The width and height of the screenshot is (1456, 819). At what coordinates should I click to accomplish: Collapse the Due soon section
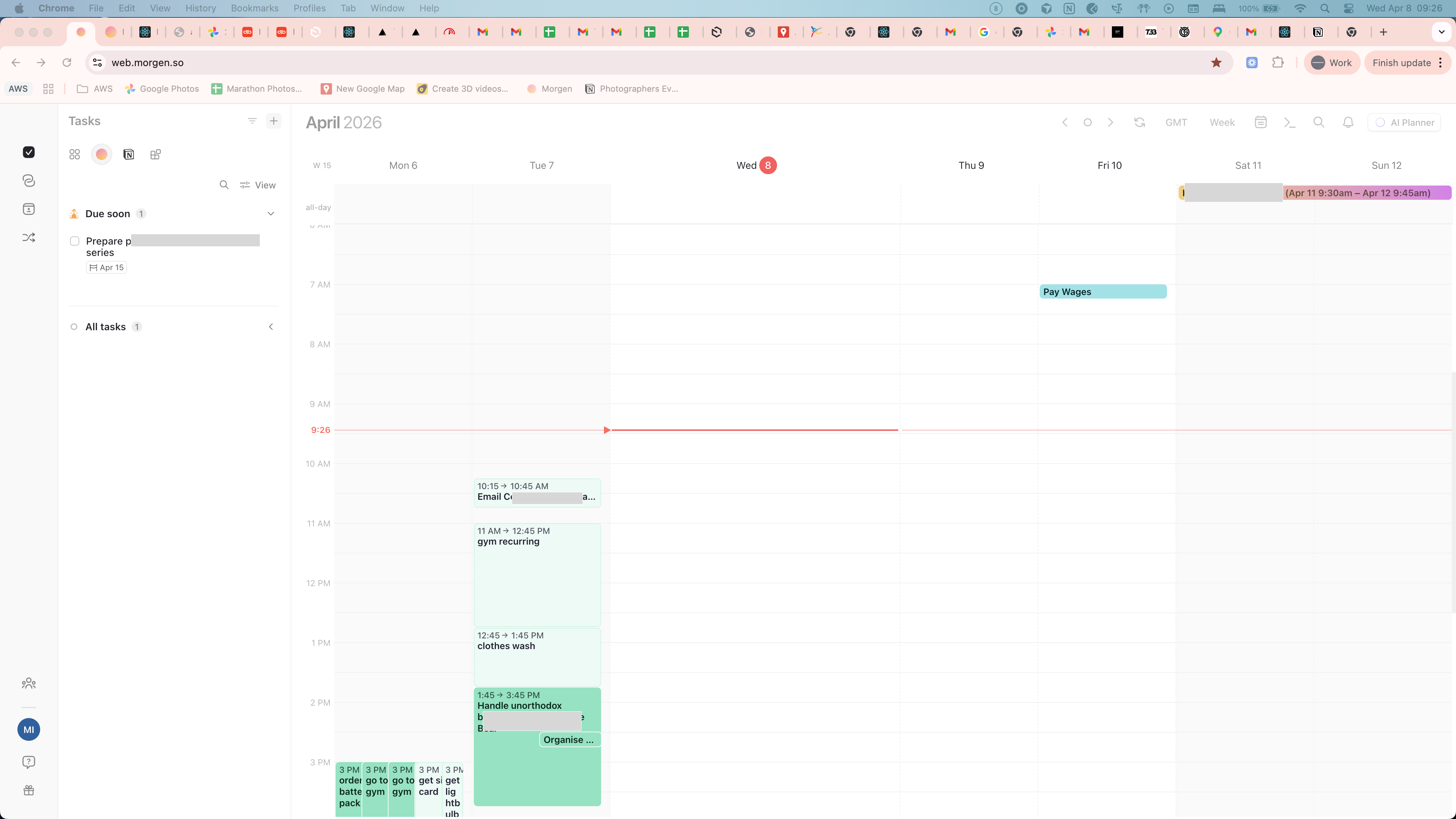pos(271,214)
